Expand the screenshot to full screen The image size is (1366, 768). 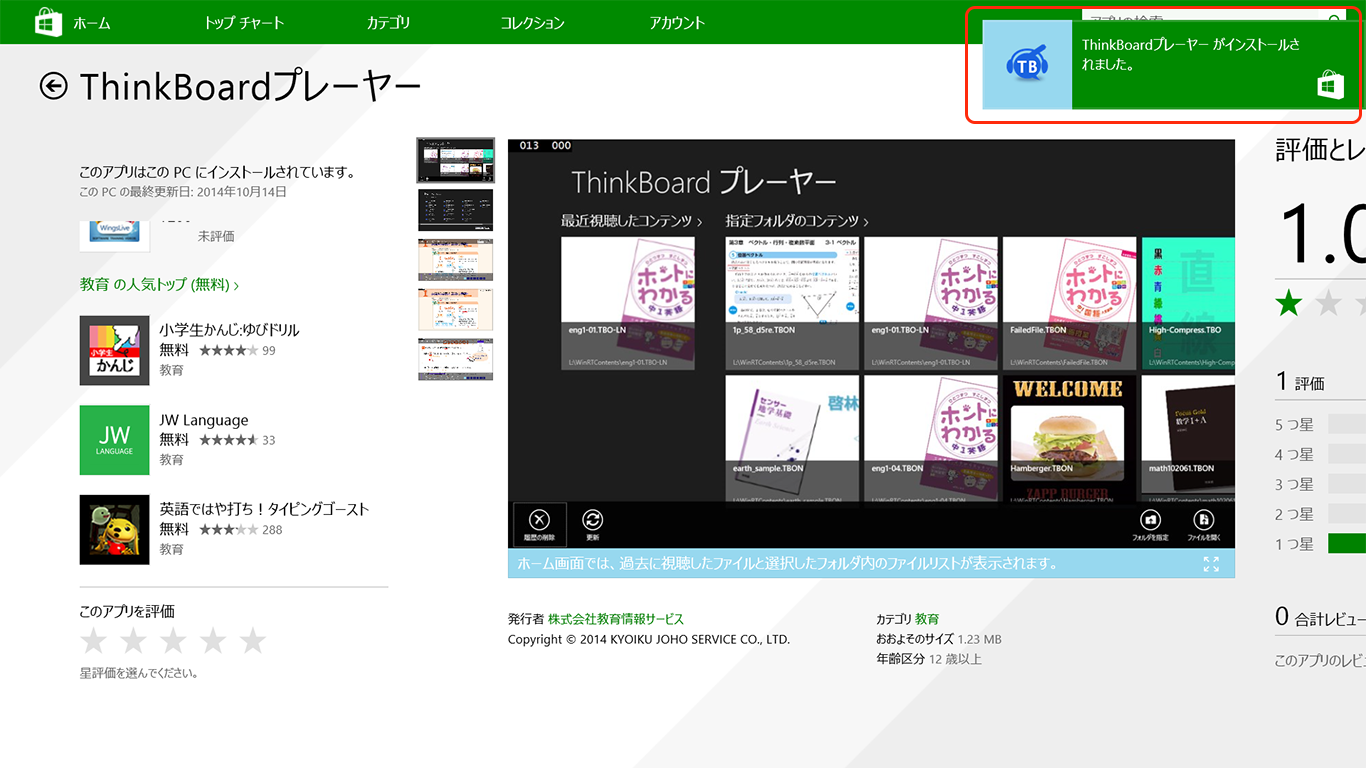pos(1211,564)
